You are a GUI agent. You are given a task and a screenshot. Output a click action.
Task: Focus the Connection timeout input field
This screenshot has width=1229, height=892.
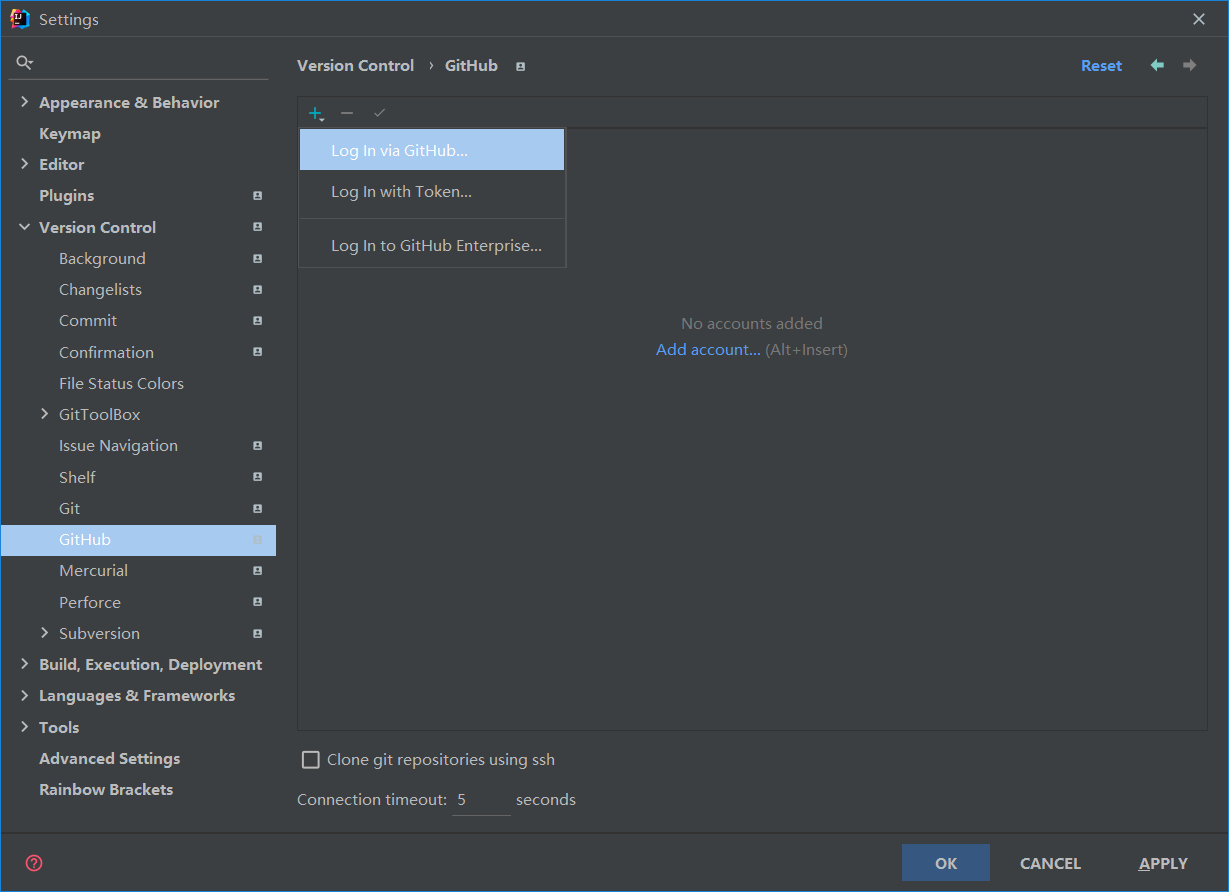coord(481,800)
